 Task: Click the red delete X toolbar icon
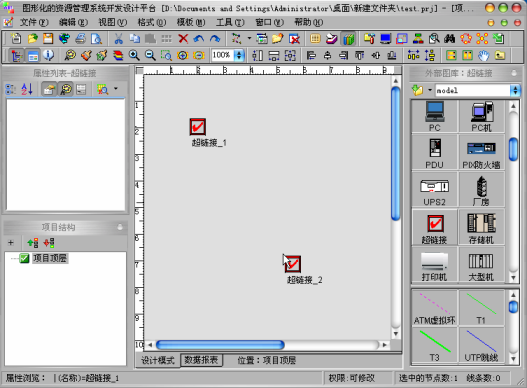(183, 39)
